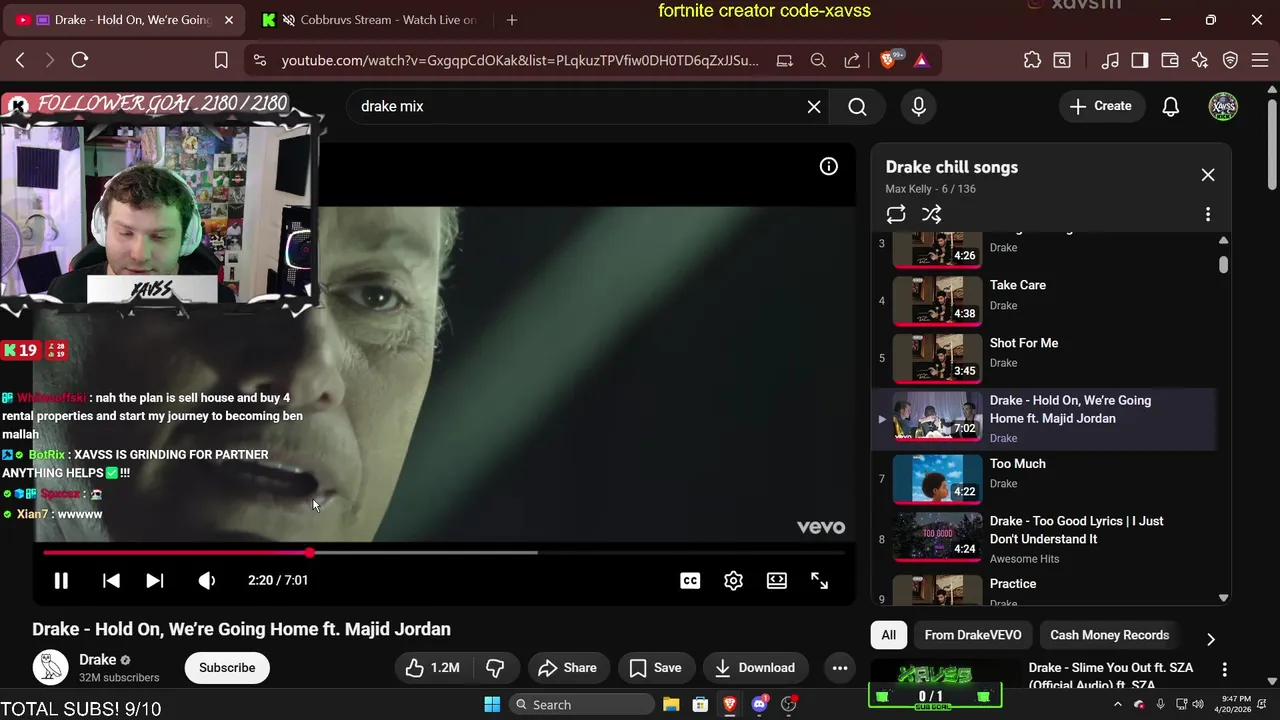Toggle loop playlist in Drake chill songs

(x=896, y=214)
